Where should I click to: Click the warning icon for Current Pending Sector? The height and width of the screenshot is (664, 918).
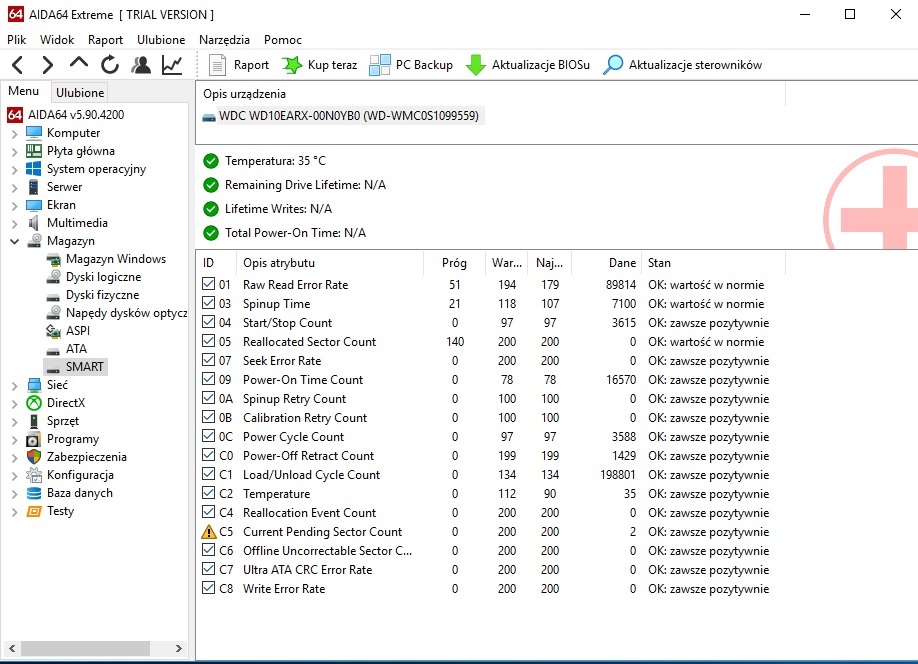point(209,532)
